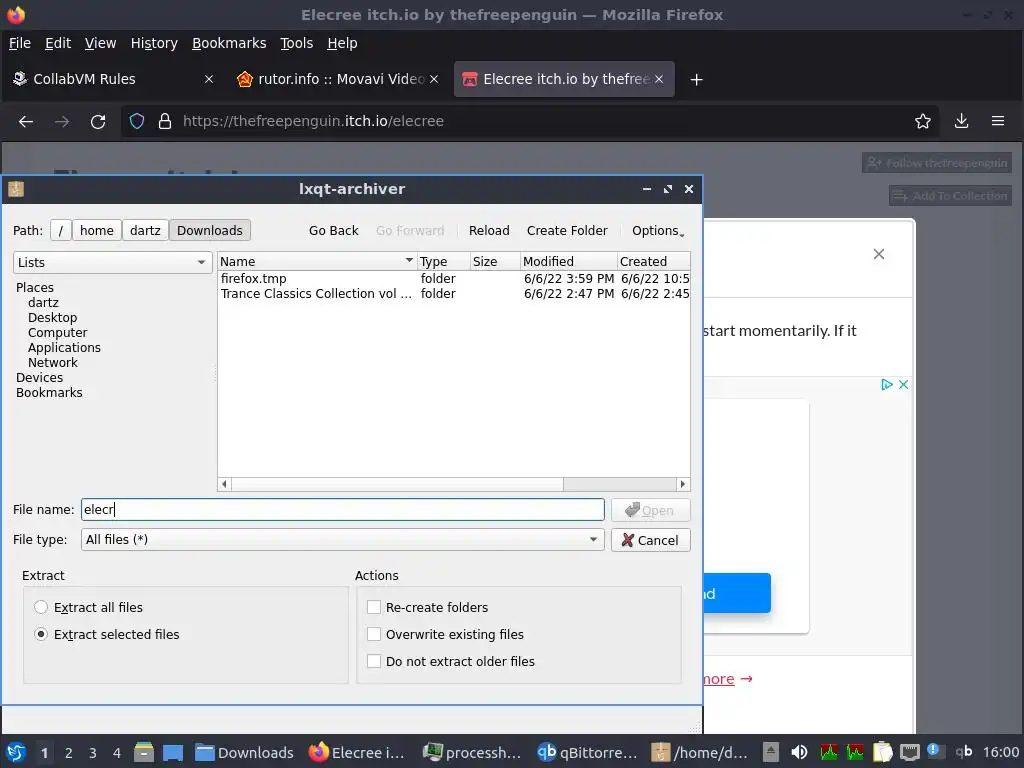Viewport: 1024px width, 768px height.
Task: Close the advertisement with X
Action: [x=903, y=385]
